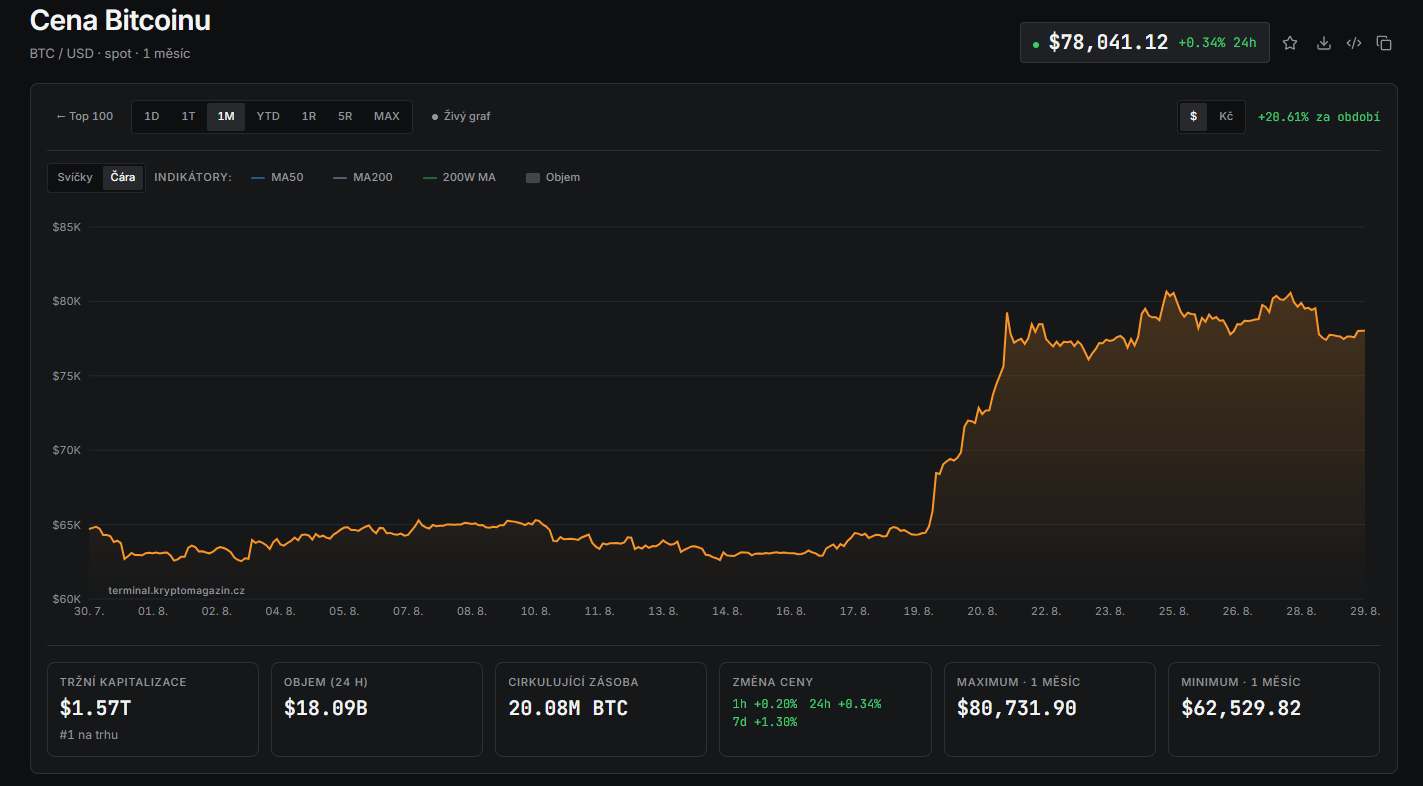The width and height of the screenshot is (1423, 786).
Task: Open embed code icon
Action: [x=1354, y=43]
